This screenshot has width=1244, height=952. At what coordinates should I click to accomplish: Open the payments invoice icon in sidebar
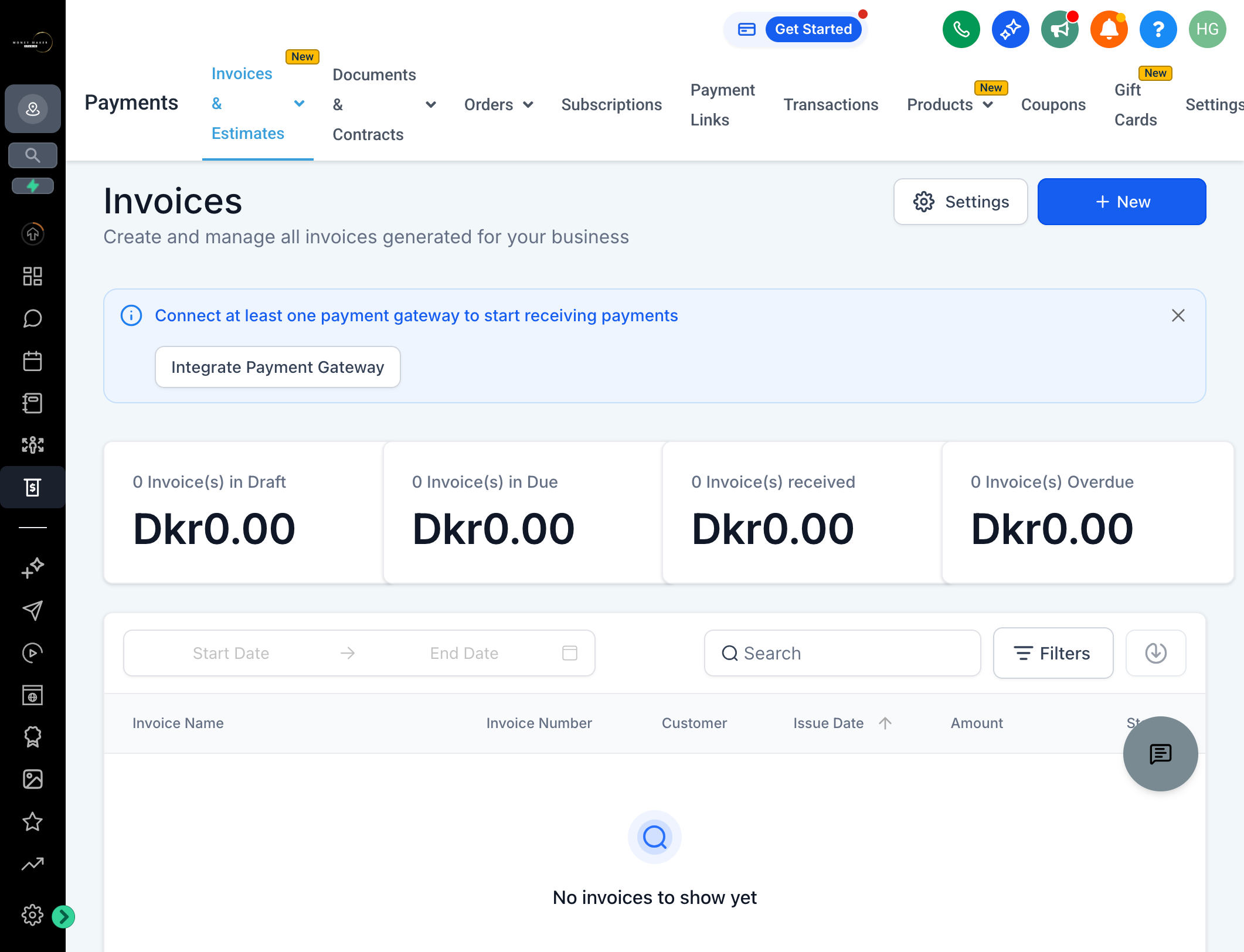point(33,487)
